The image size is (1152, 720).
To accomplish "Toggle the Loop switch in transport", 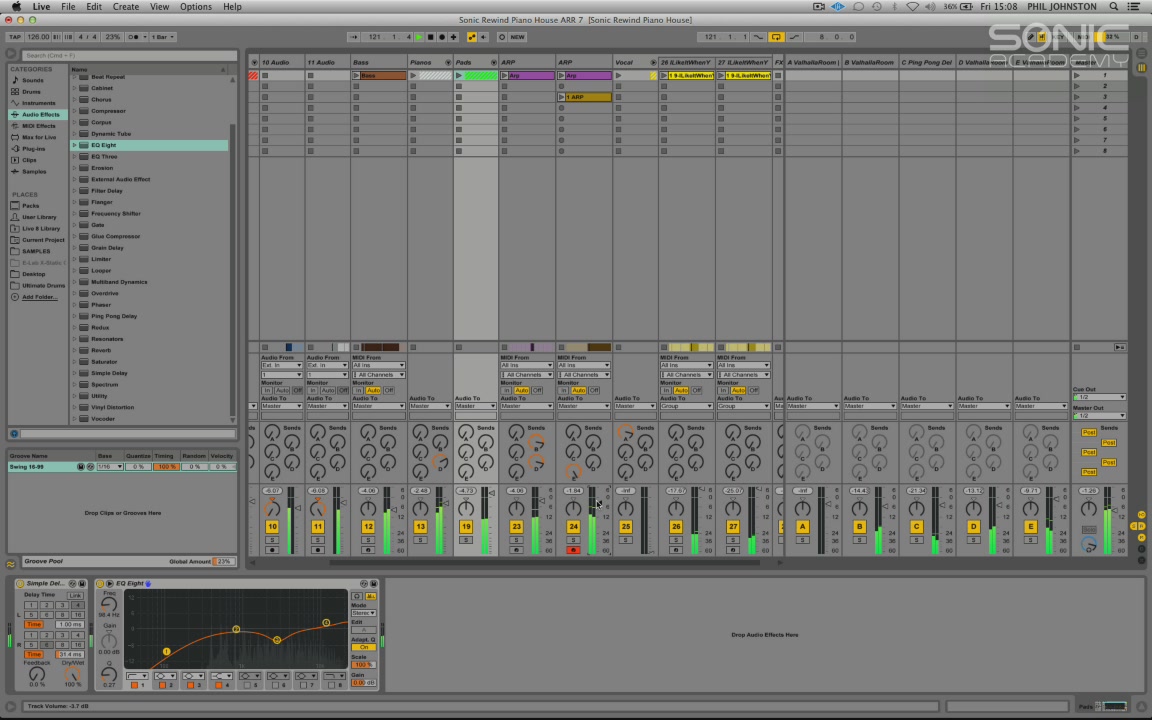I will click(x=776, y=37).
